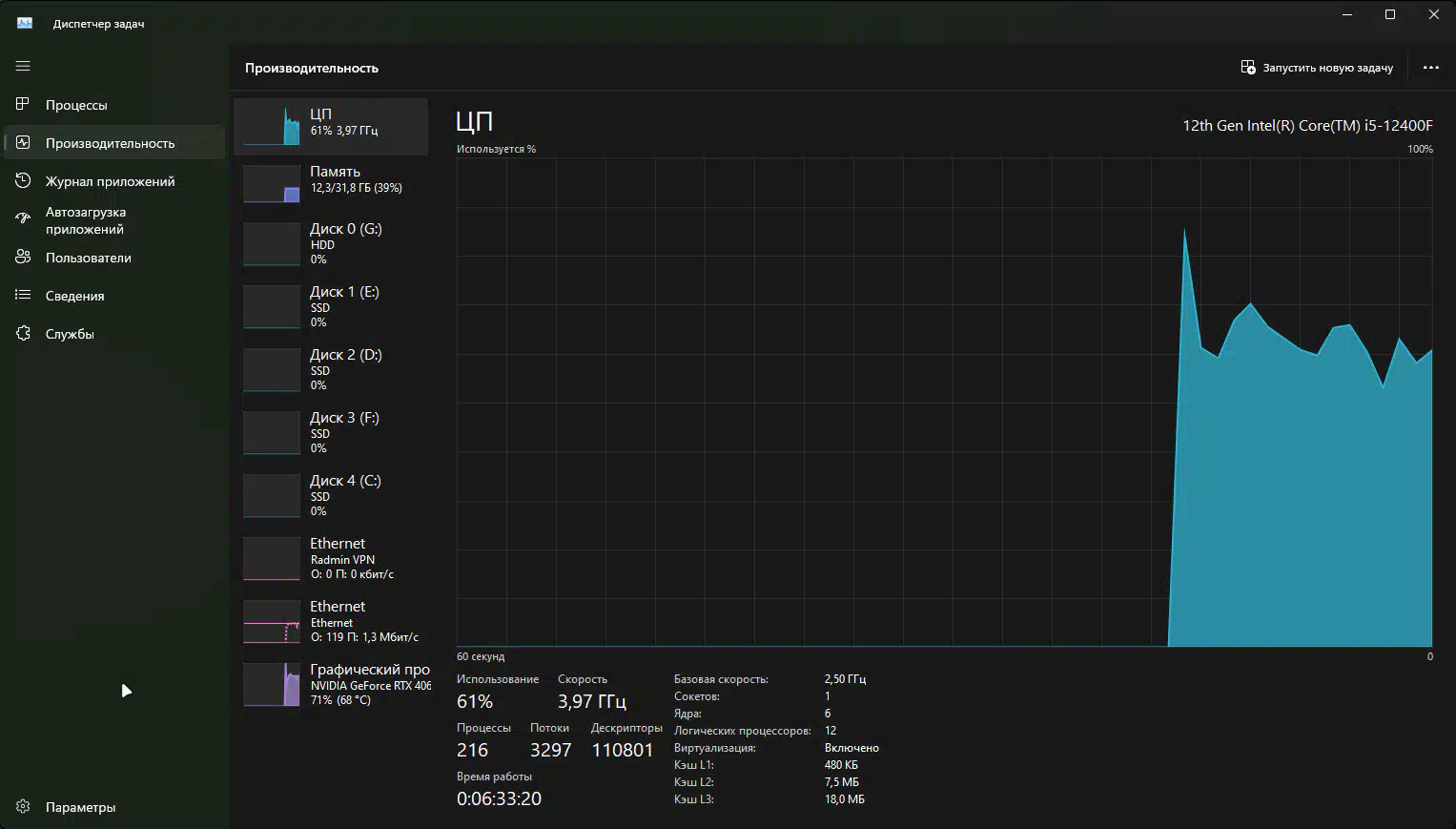Click the Сокетов label
Viewport: 1456px width, 829px height.
coord(697,696)
